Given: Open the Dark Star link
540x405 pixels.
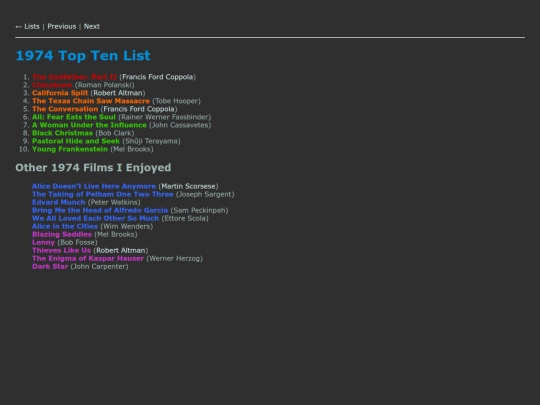Looking at the screenshot, I should pyautogui.click(x=50, y=267).
